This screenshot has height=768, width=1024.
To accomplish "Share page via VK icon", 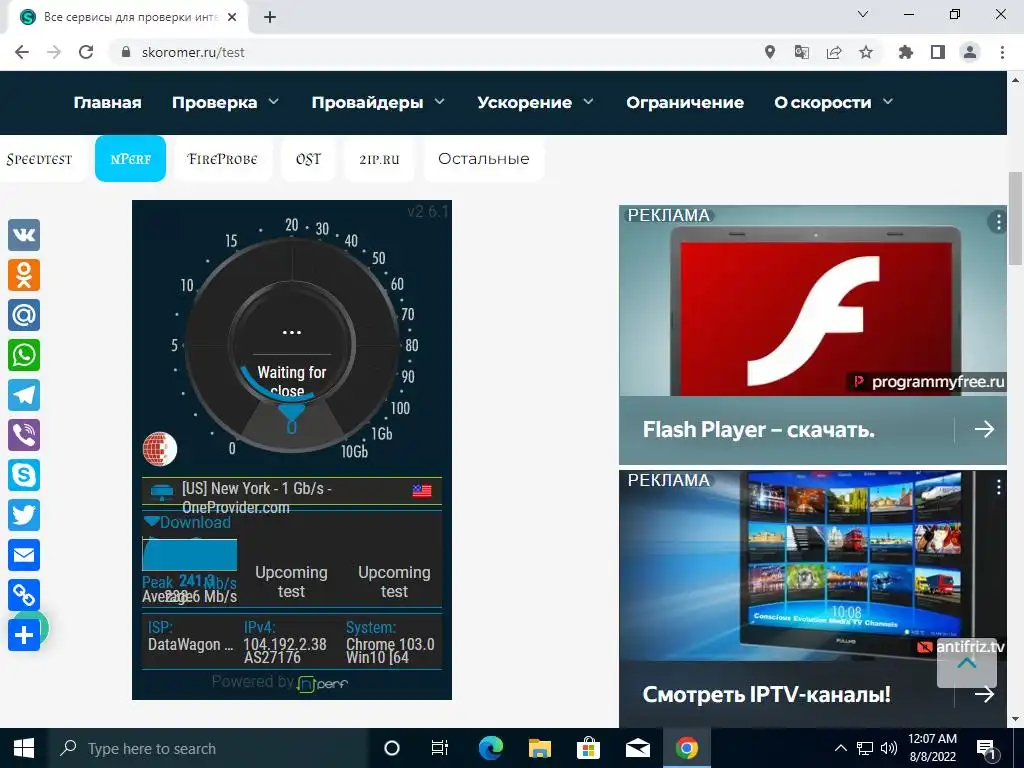I will (x=24, y=234).
